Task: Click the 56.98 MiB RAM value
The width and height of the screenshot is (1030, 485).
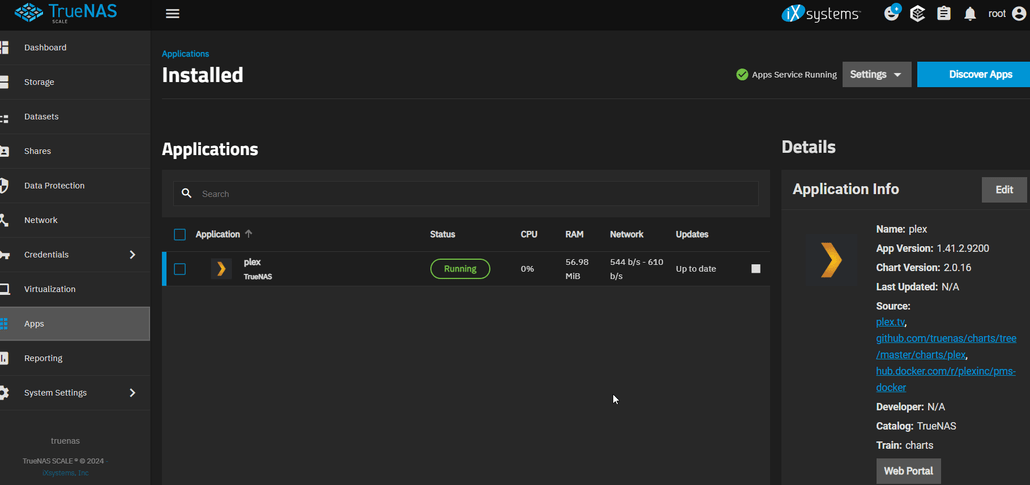Action: point(577,269)
